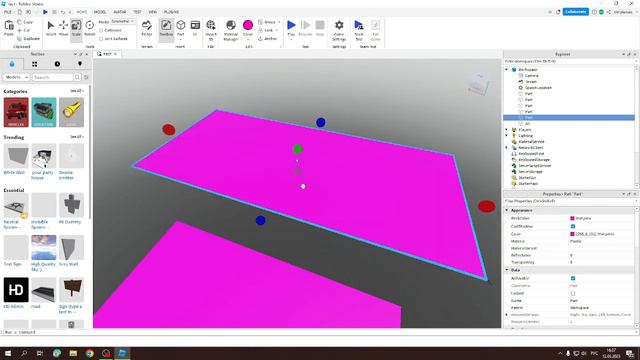Open the Toolbox recent clock tab
Screen dimensions: 640x360
click(x=57, y=64)
